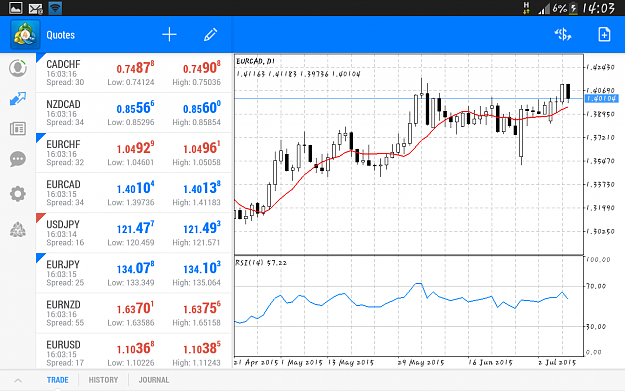Tap the RSI(14) indicator label
625x391 pixels.
pyautogui.click(x=261, y=263)
